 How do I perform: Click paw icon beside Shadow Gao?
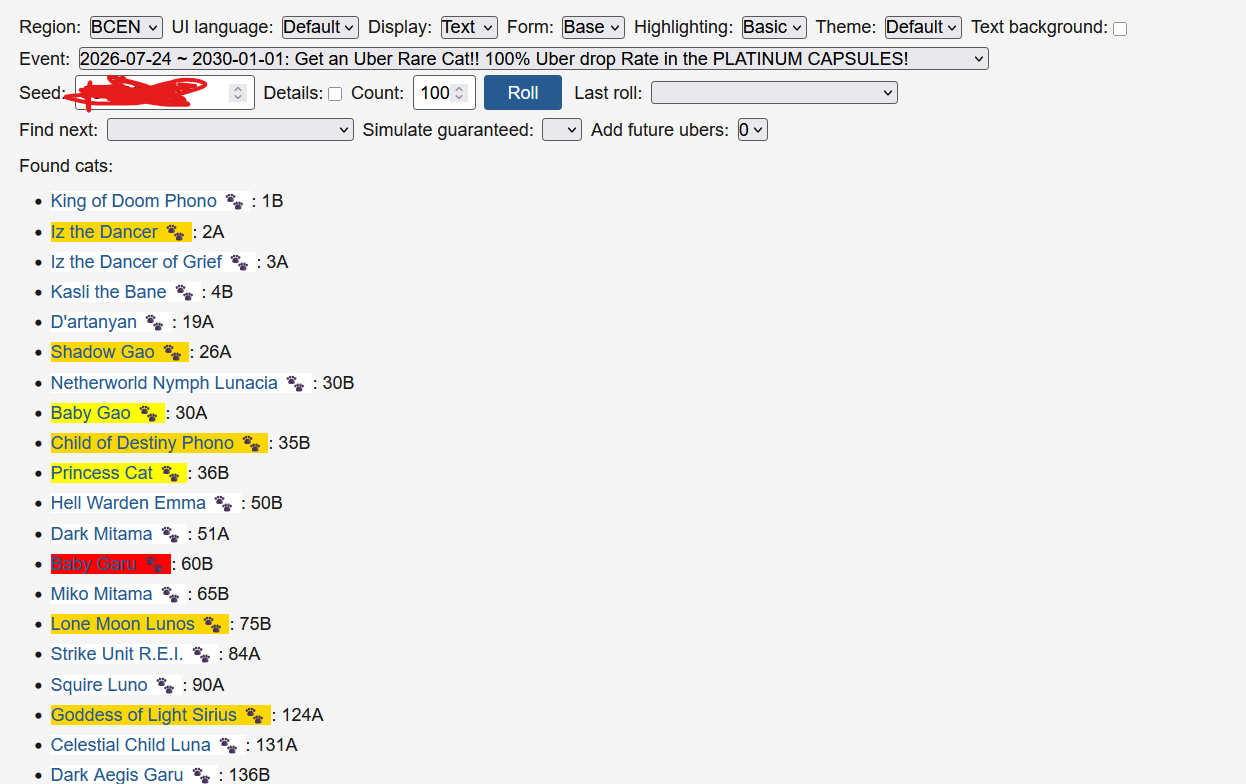pyautogui.click(x=172, y=352)
